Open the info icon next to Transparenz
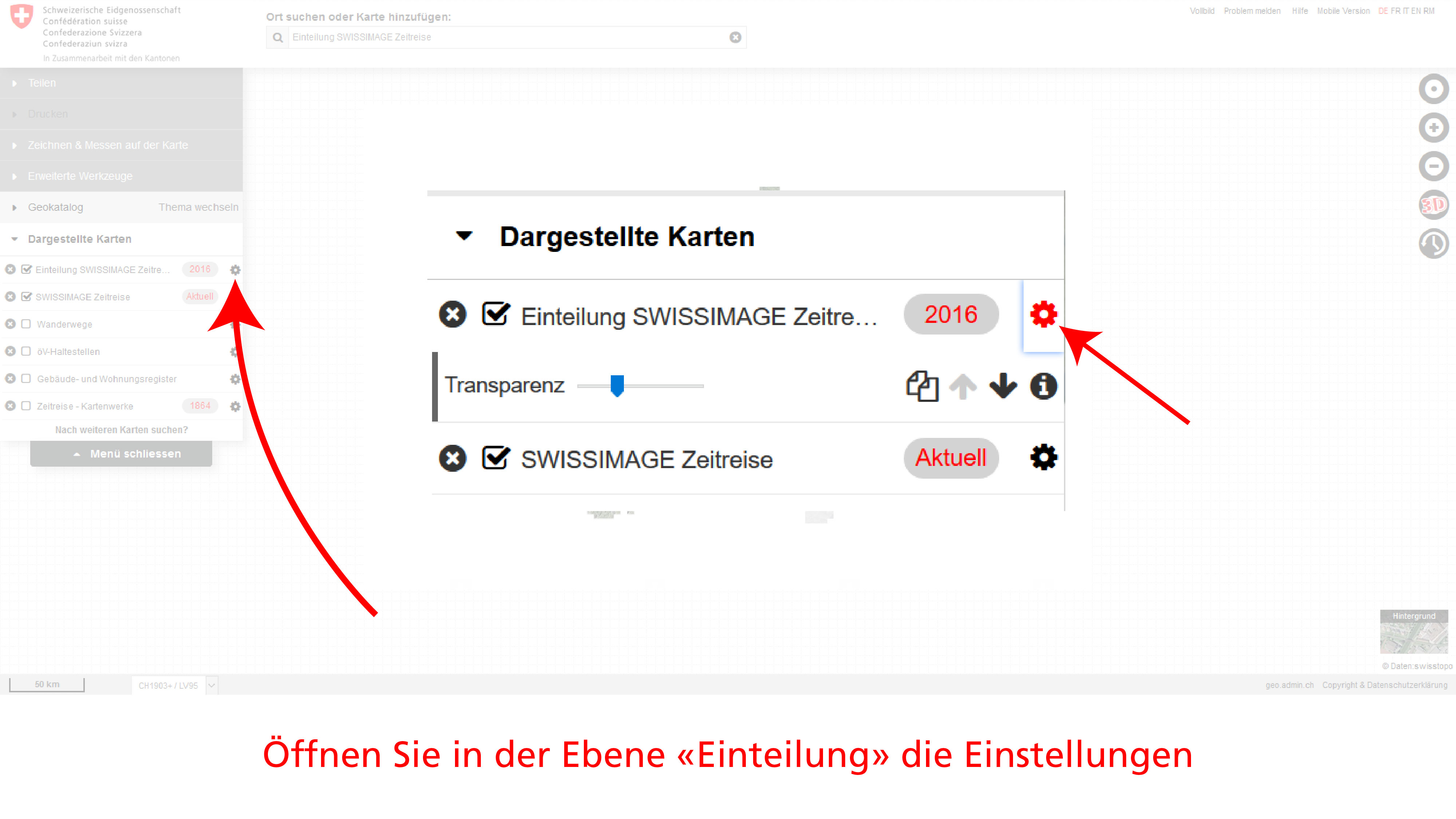 (x=1043, y=387)
